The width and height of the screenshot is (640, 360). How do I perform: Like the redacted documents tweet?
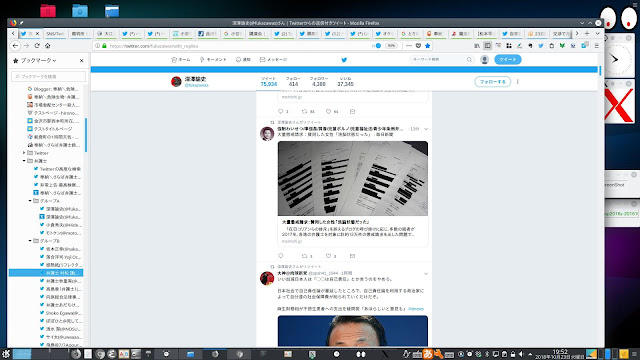pyautogui.click(x=328, y=256)
